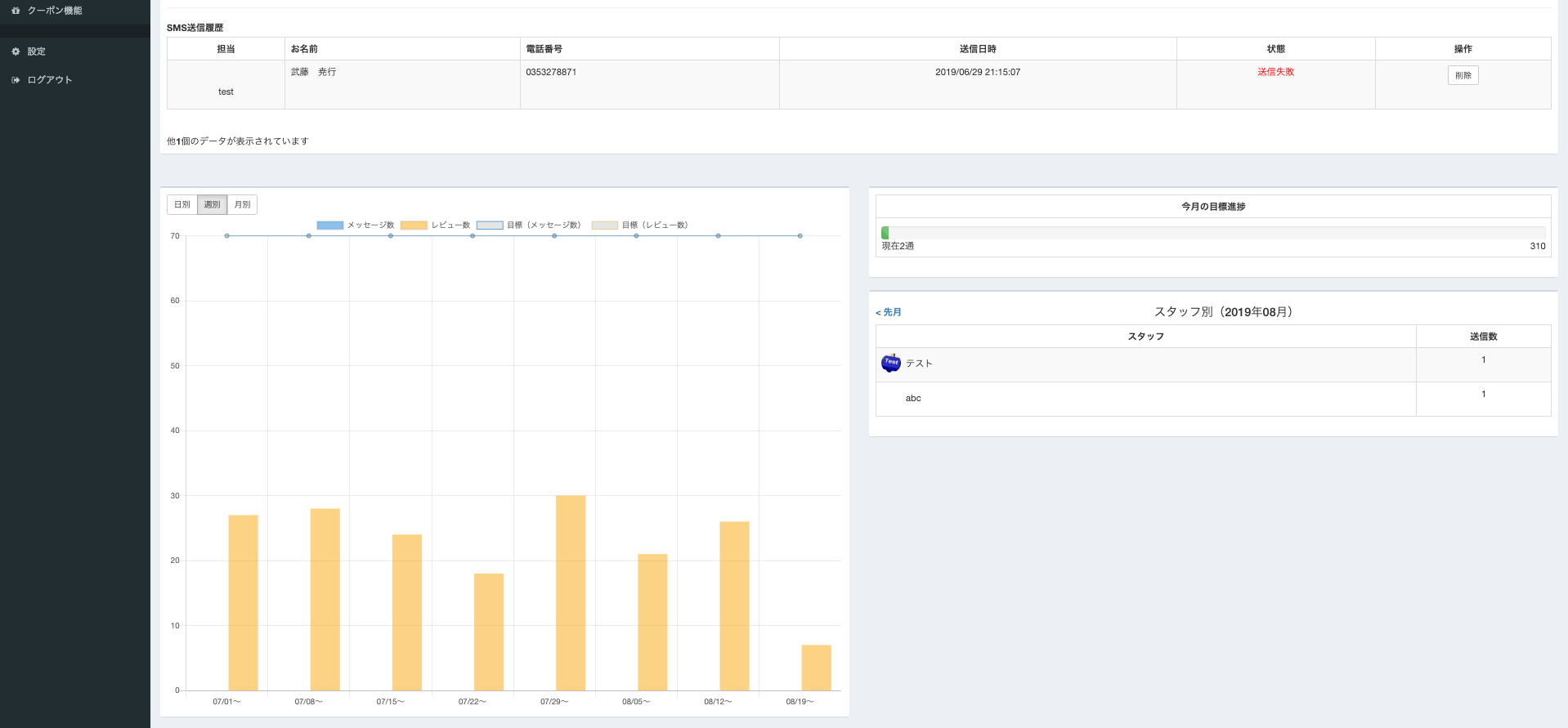Click the スタッフ column header

coord(1146,337)
